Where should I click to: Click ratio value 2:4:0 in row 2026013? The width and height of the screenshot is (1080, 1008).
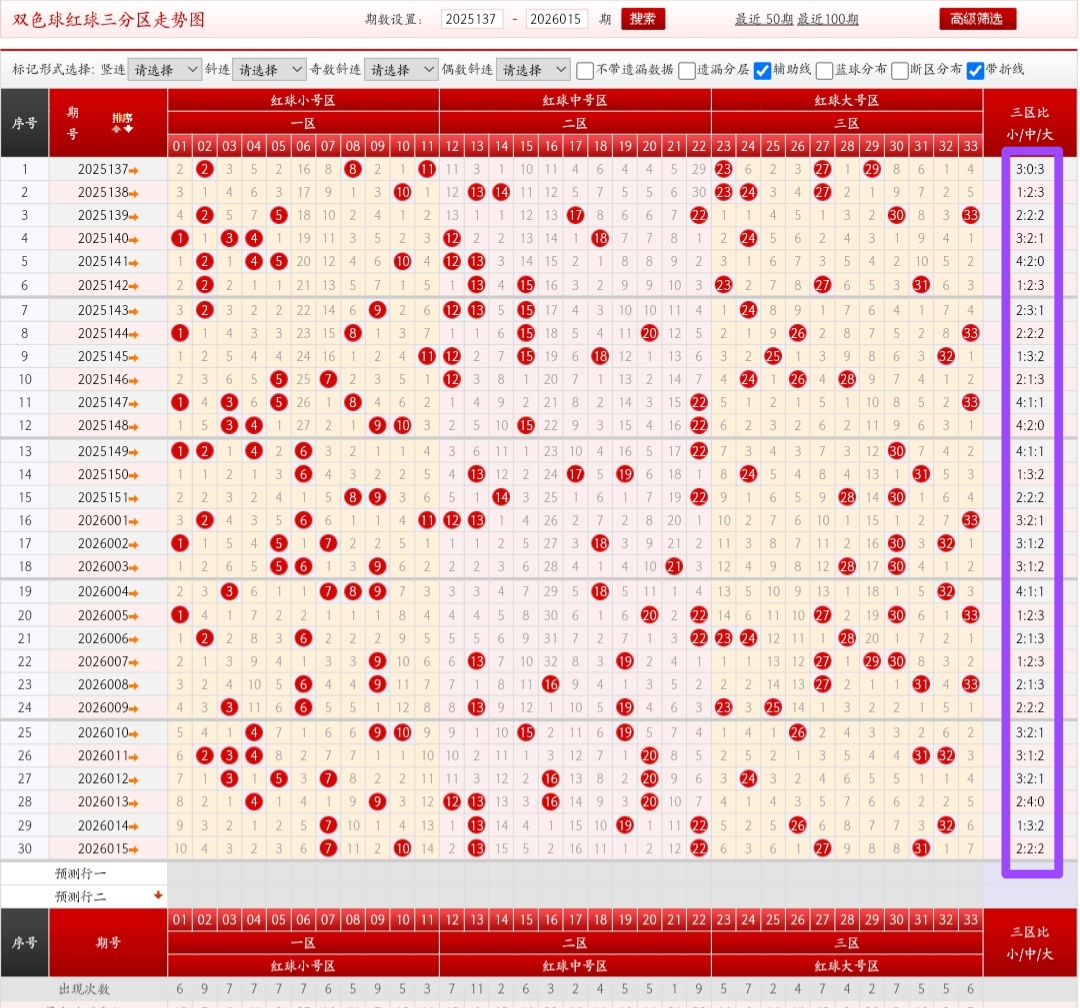pos(1030,801)
